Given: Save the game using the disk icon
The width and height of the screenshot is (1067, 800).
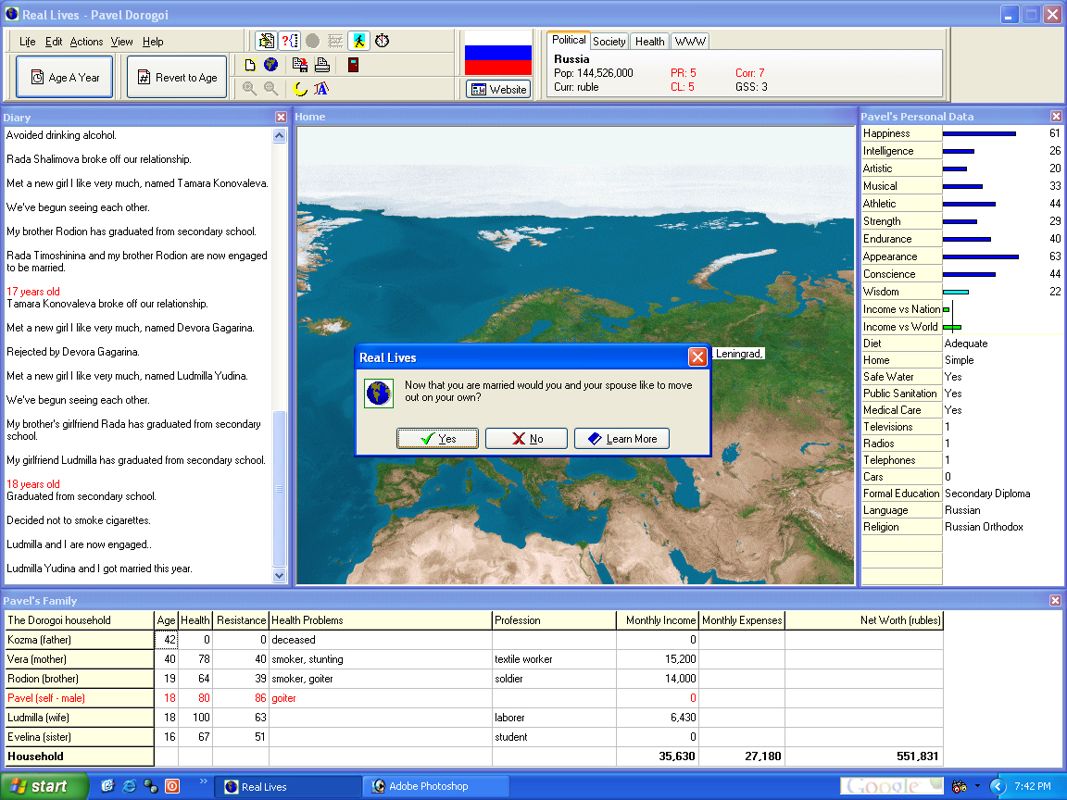Looking at the screenshot, I should tap(301, 64).
